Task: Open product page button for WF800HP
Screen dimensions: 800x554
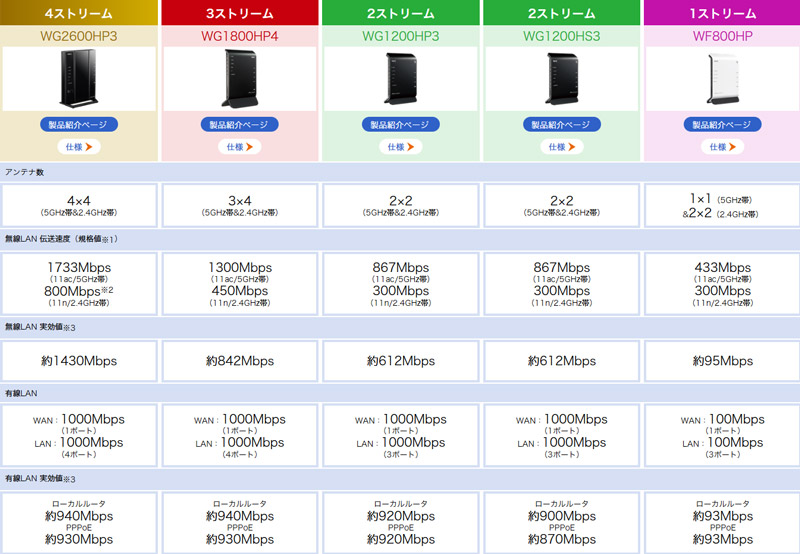Action: [722, 124]
